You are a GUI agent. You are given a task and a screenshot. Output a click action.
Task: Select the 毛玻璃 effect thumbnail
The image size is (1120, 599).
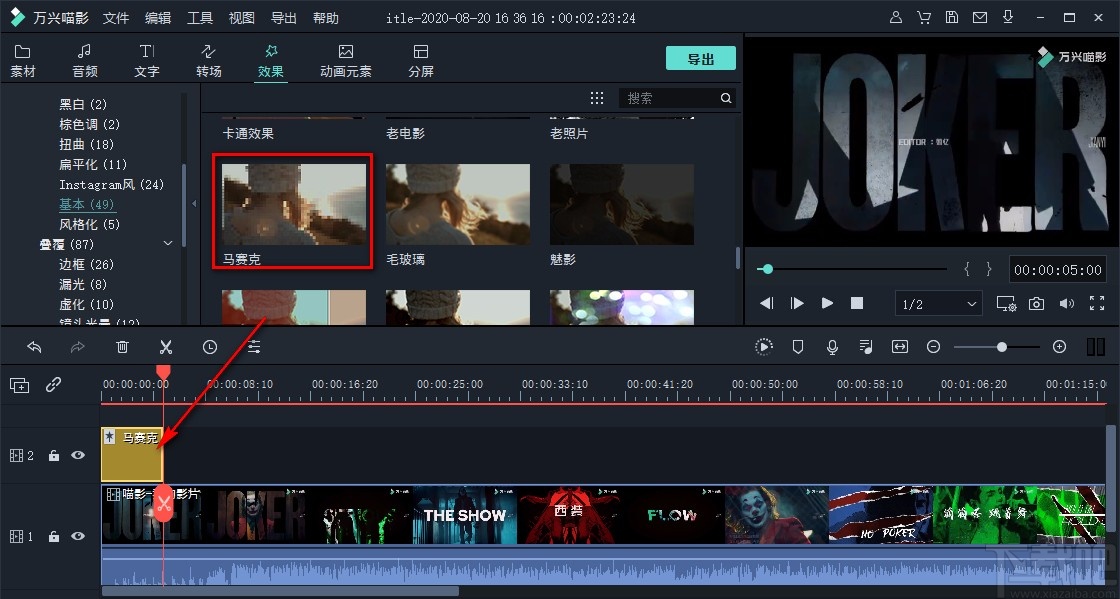coord(457,203)
